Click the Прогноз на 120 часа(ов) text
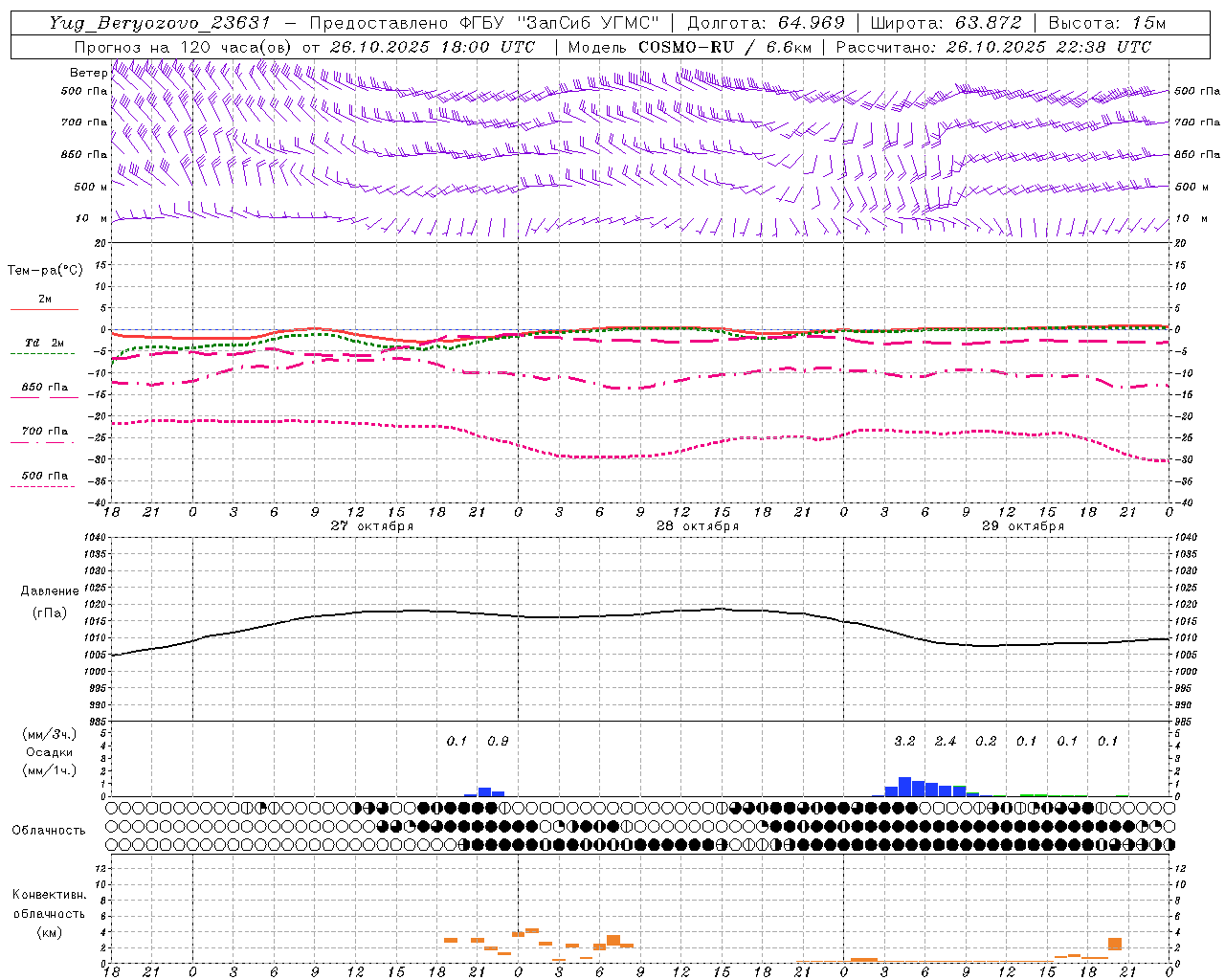1225x980 pixels. pos(184,47)
